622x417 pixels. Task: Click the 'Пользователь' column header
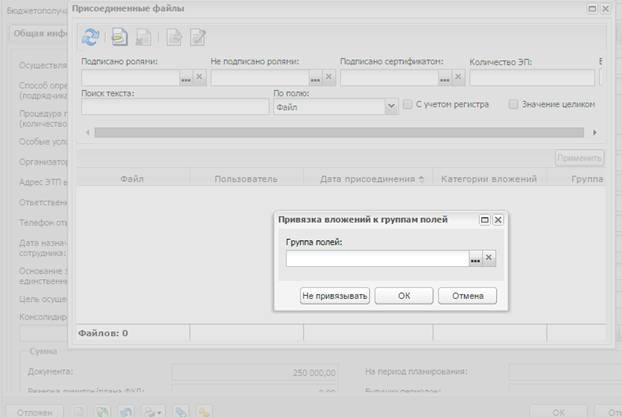245,179
